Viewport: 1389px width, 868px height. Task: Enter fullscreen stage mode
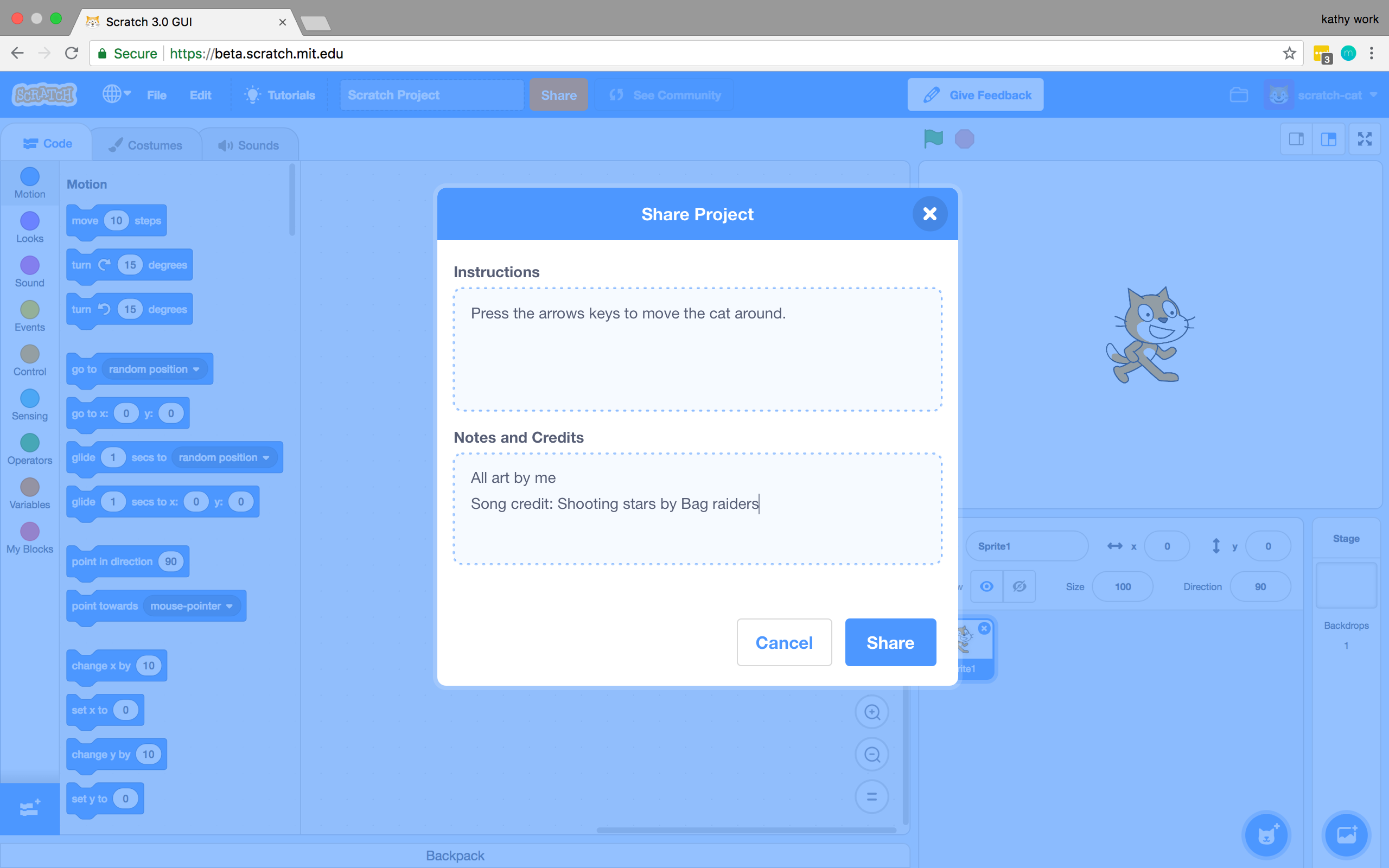point(1365,138)
